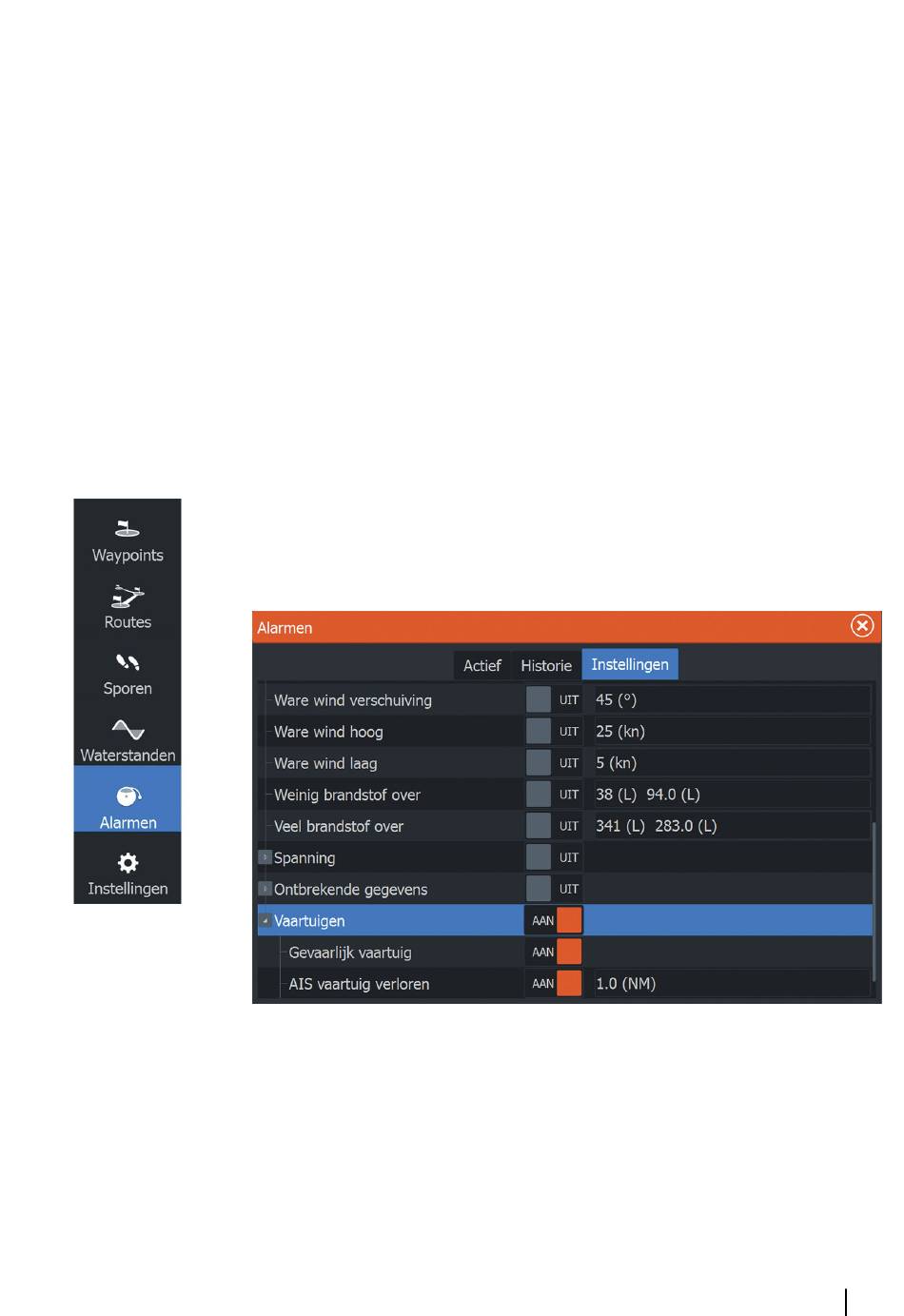Switch to the Actief tab
Viewport: 904px width, 1316px height.
481,665
